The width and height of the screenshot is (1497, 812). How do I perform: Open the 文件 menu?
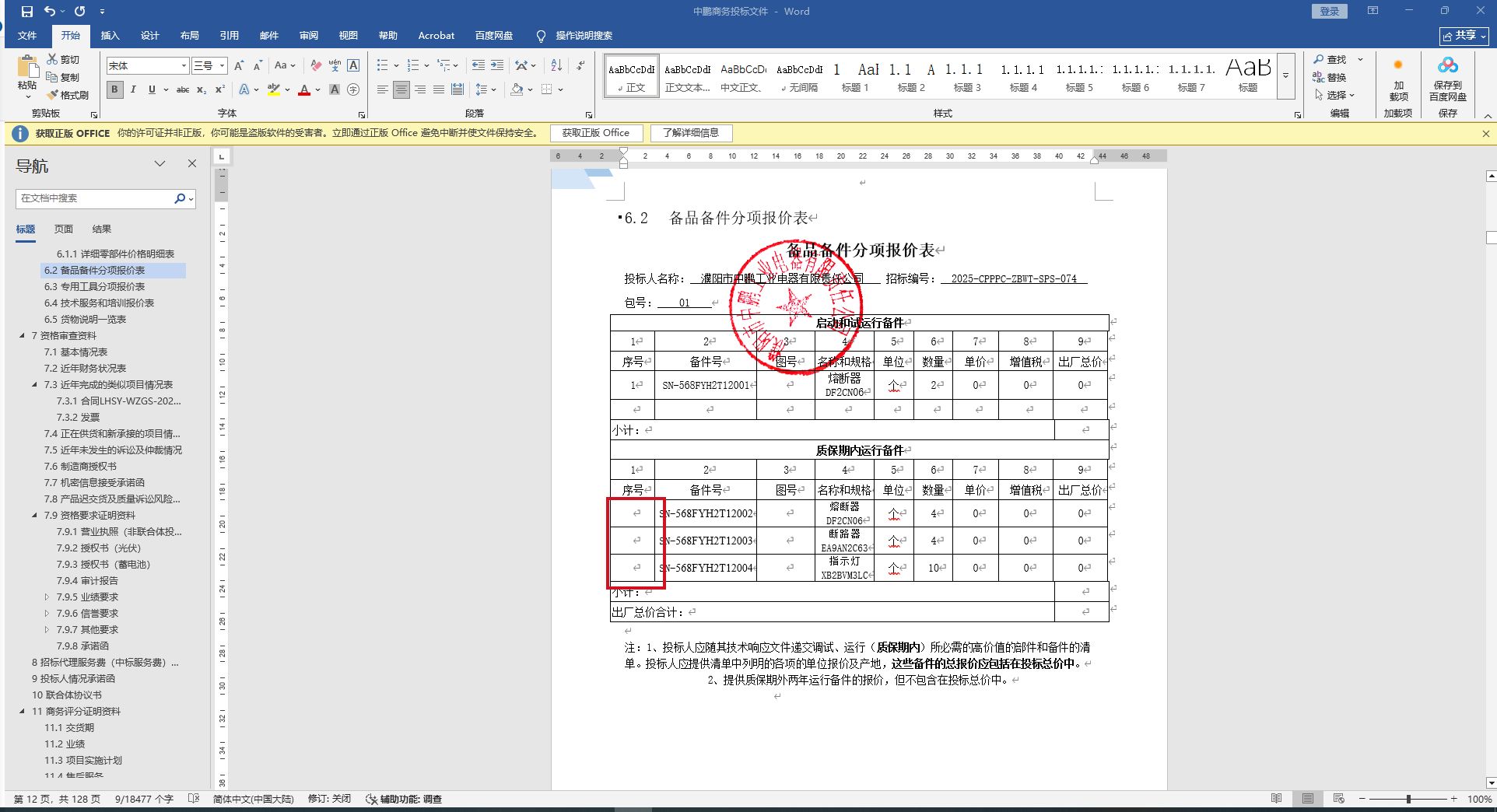point(27,36)
